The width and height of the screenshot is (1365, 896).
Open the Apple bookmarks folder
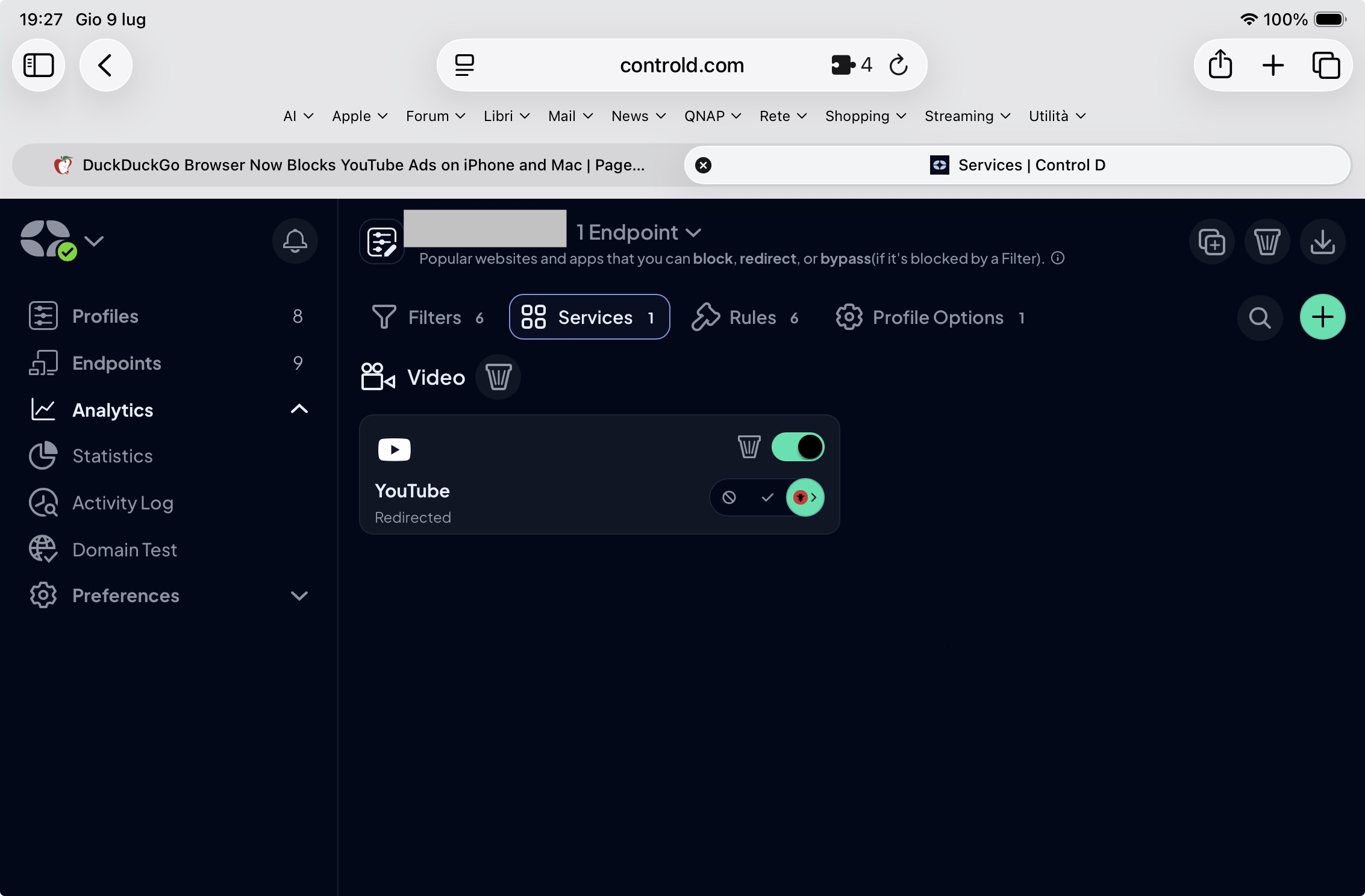360,116
